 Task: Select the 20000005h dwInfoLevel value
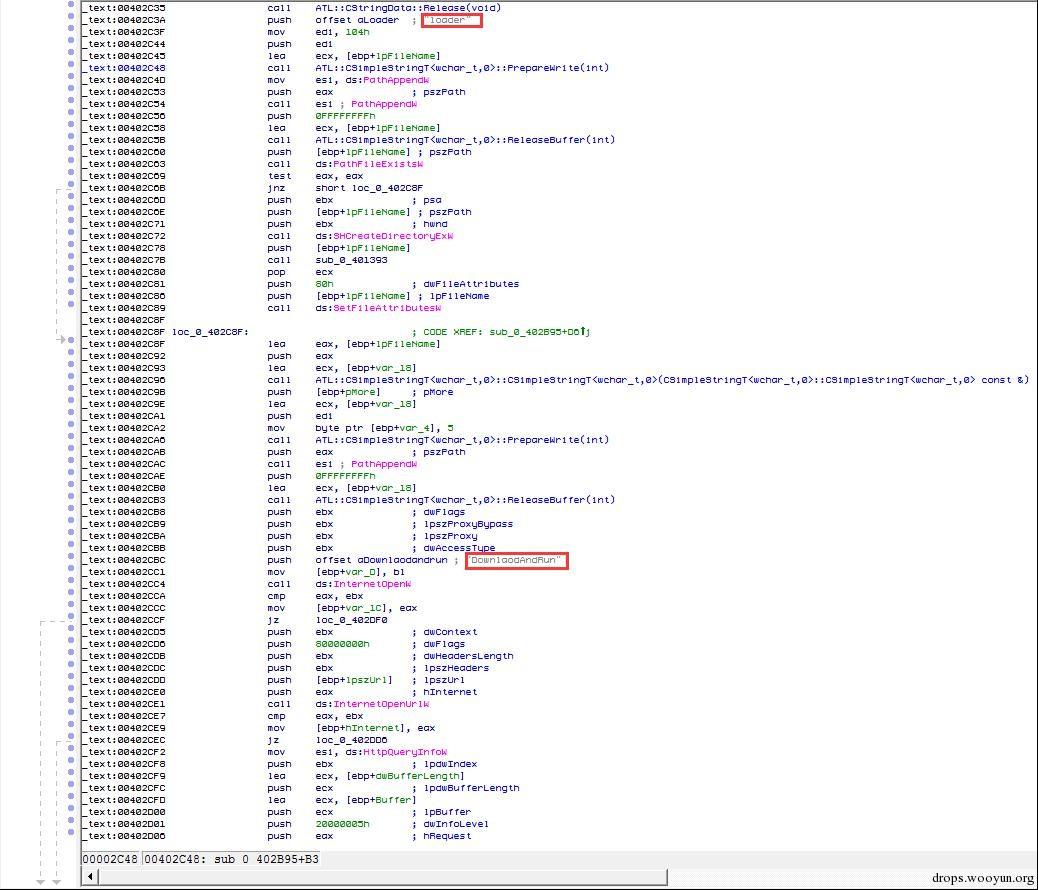click(x=342, y=824)
